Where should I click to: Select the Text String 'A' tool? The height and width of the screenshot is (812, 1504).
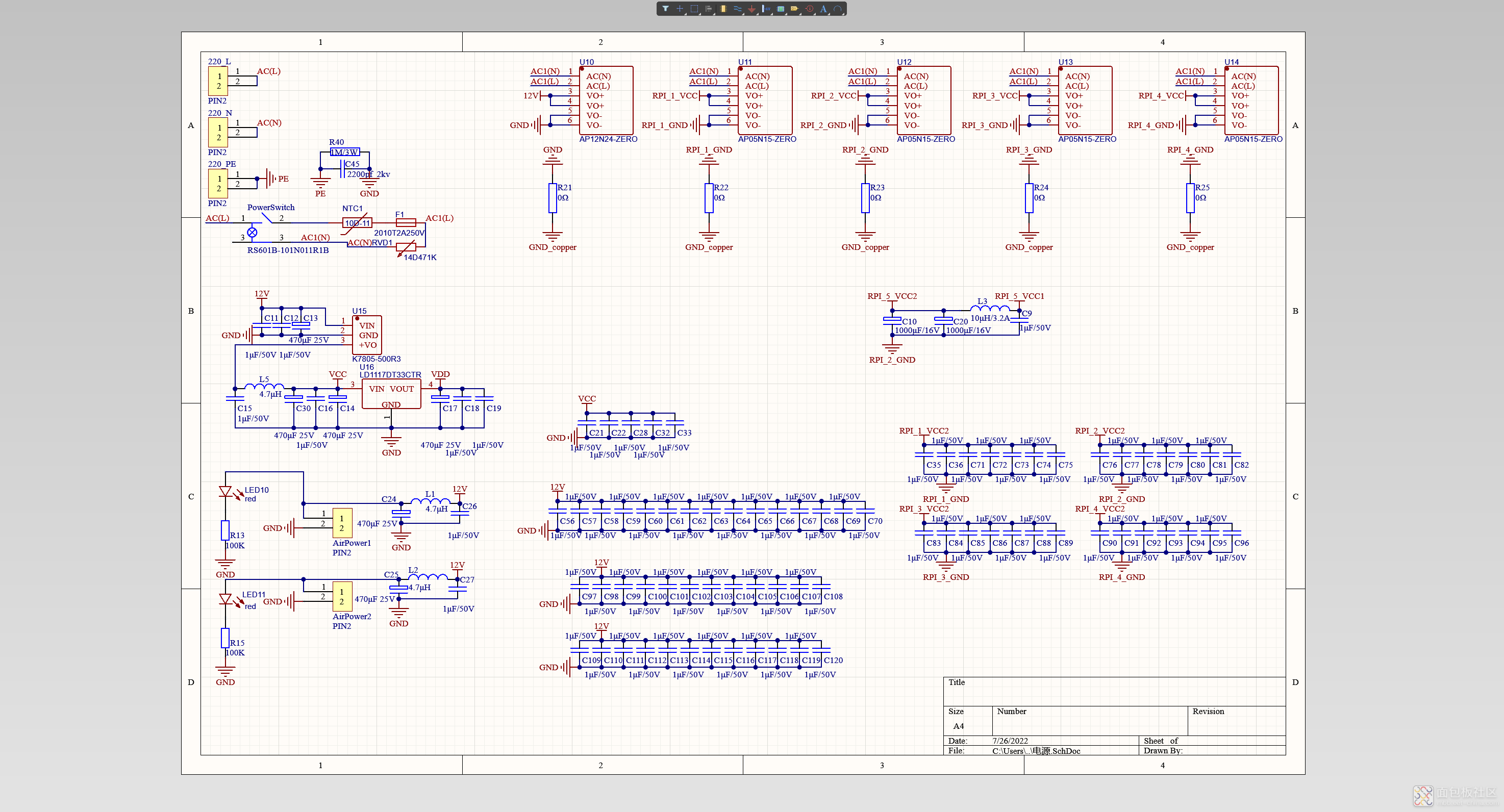point(823,9)
